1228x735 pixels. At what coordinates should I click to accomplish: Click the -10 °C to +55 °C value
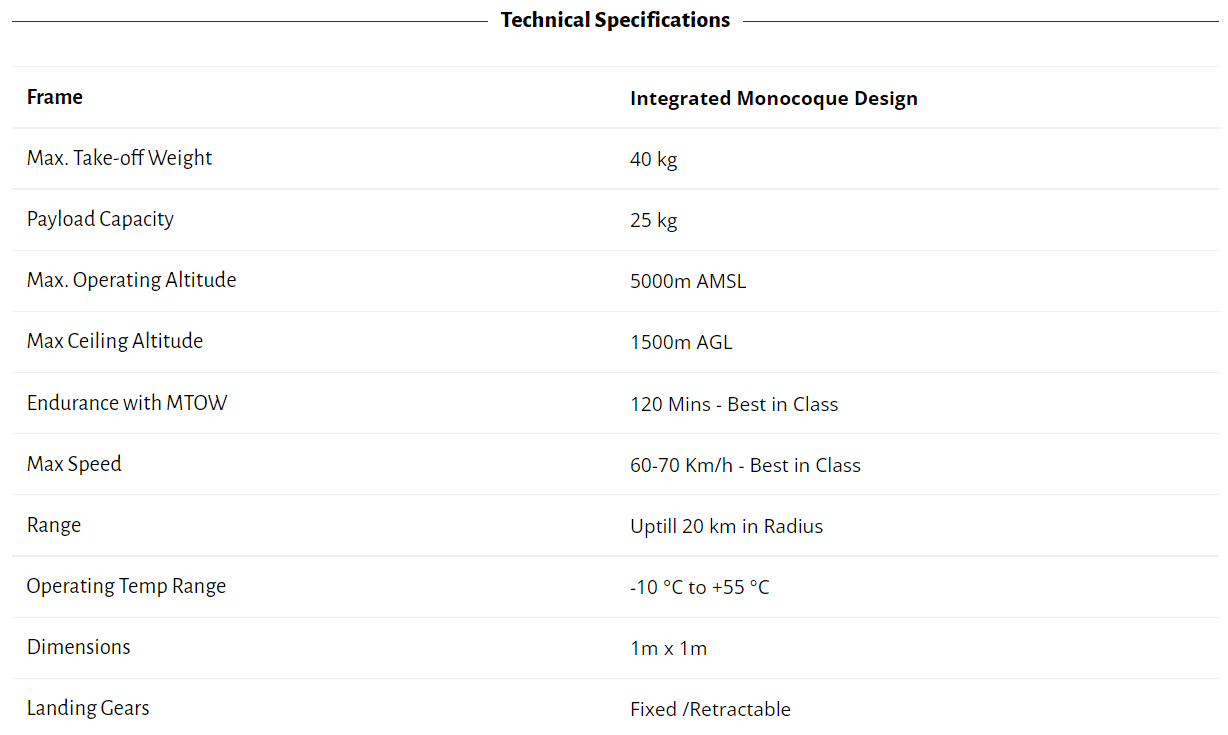(x=700, y=587)
